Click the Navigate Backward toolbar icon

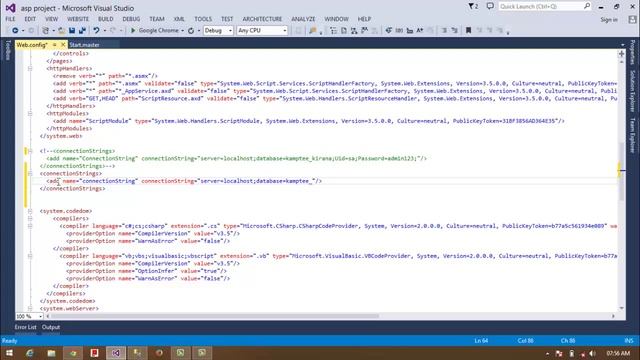(x=15, y=31)
